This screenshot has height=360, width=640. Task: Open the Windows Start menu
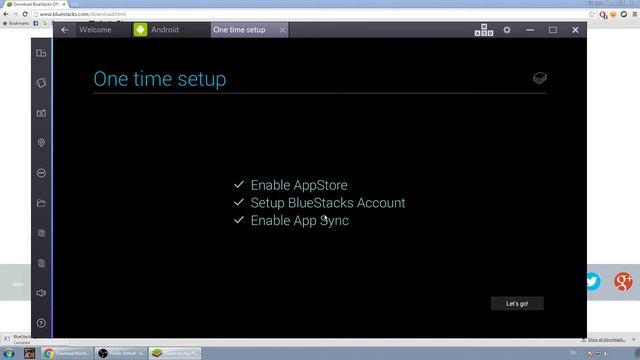[x=9, y=353]
